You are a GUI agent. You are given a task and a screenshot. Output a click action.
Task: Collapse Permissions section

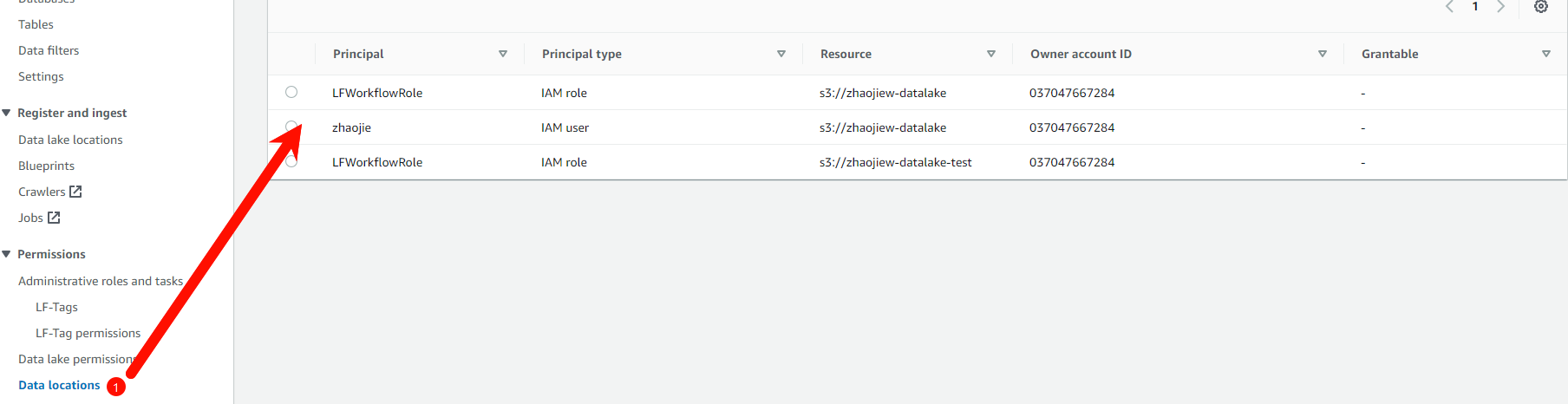pos(7,254)
